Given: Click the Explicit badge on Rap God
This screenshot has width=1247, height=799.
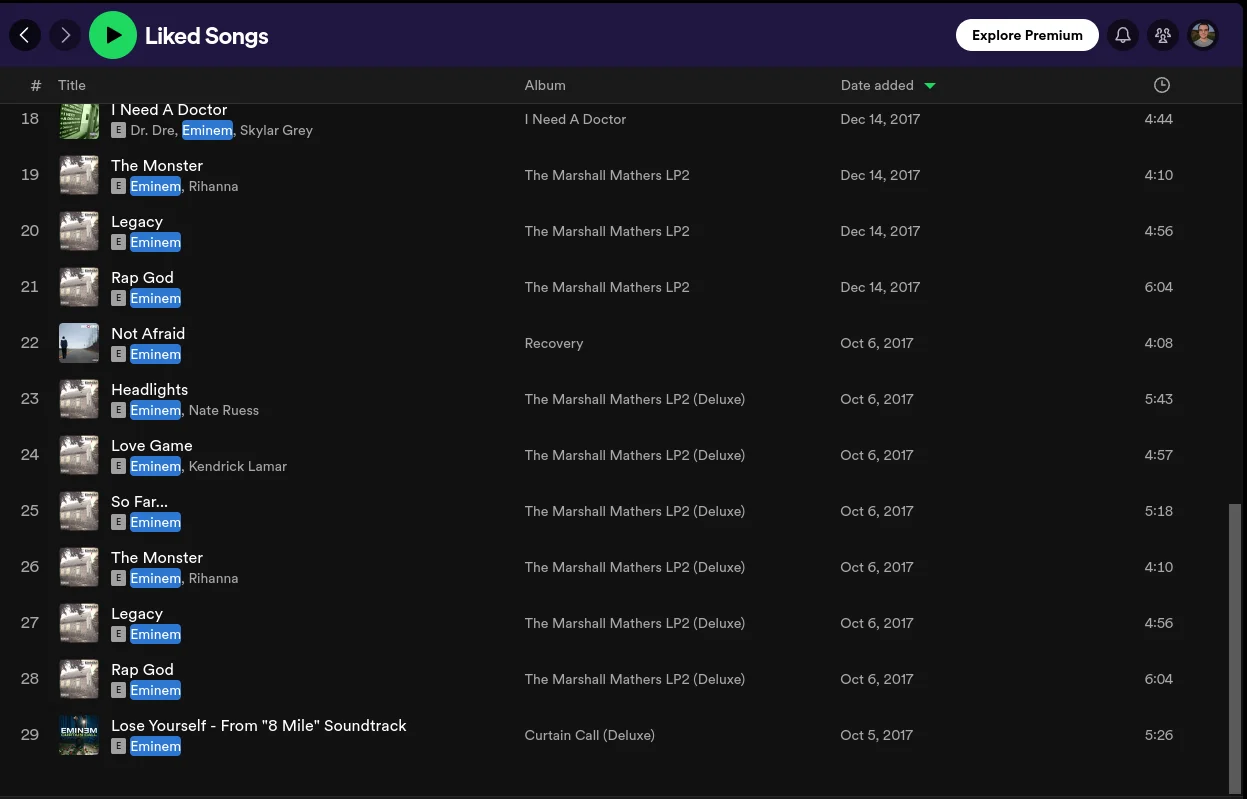Looking at the screenshot, I should click(x=118, y=298).
